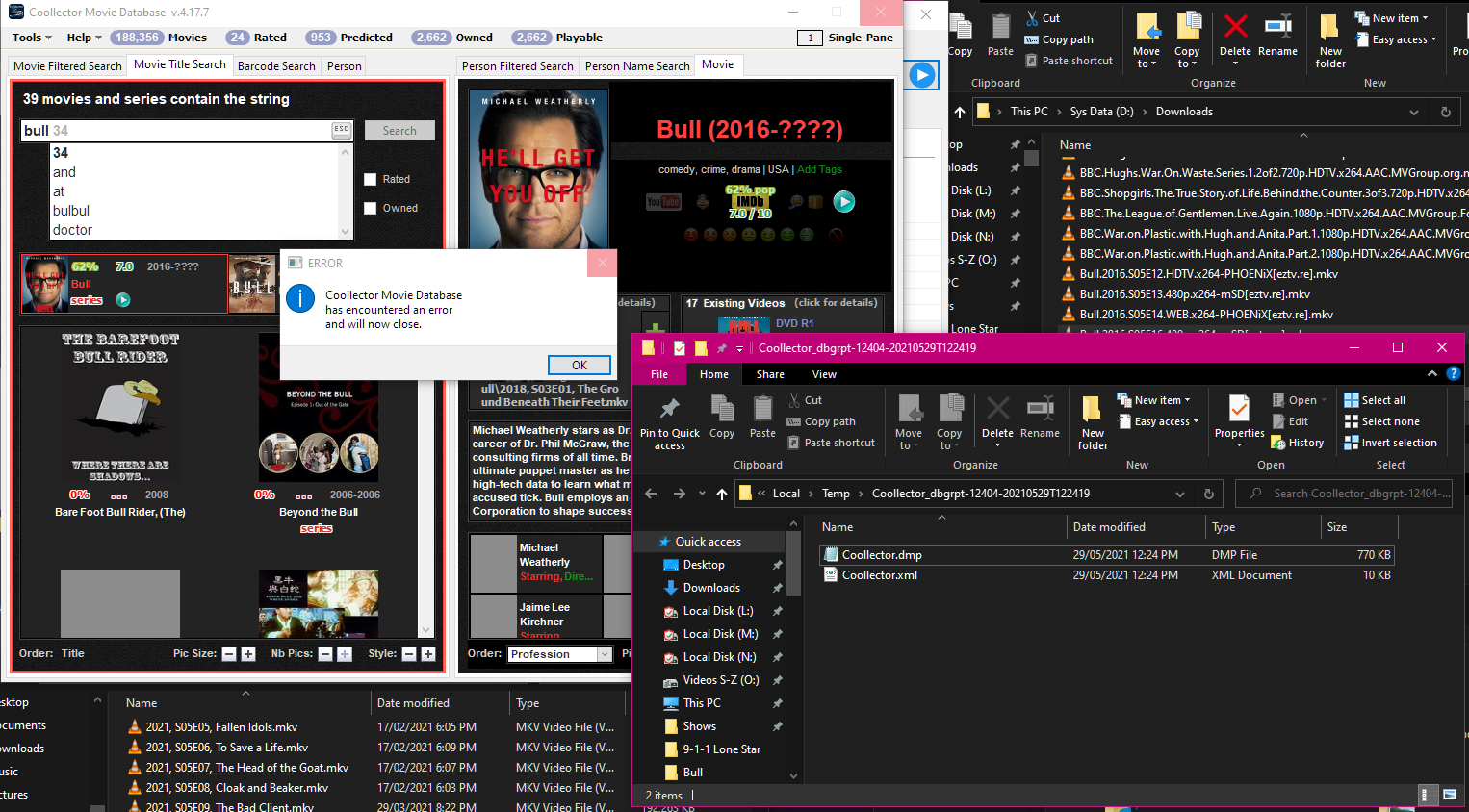
Task: Click Select all in front Explorer ribbon
Action: coord(1375,400)
